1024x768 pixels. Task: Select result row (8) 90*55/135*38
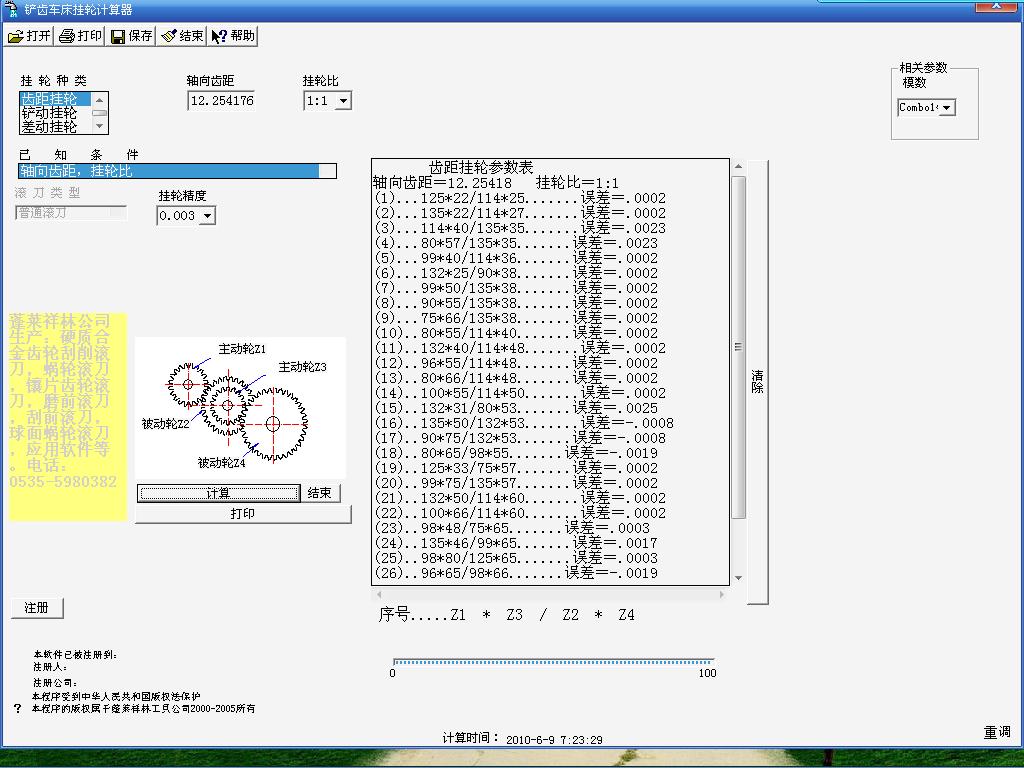click(x=516, y=303)
